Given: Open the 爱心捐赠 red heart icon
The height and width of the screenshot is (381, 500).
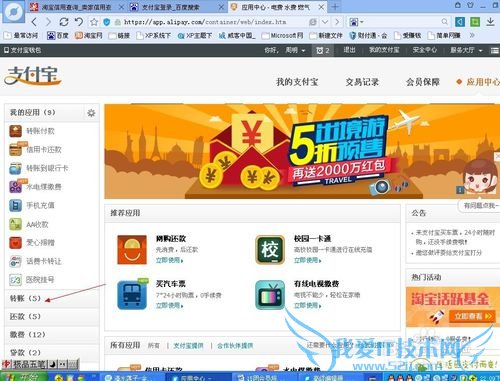Looking at the screenshot, I should [15, 243].
